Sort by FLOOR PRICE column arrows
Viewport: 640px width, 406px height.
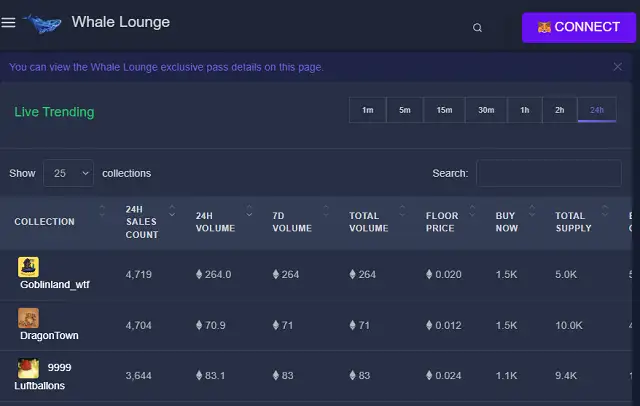point(472,211)
